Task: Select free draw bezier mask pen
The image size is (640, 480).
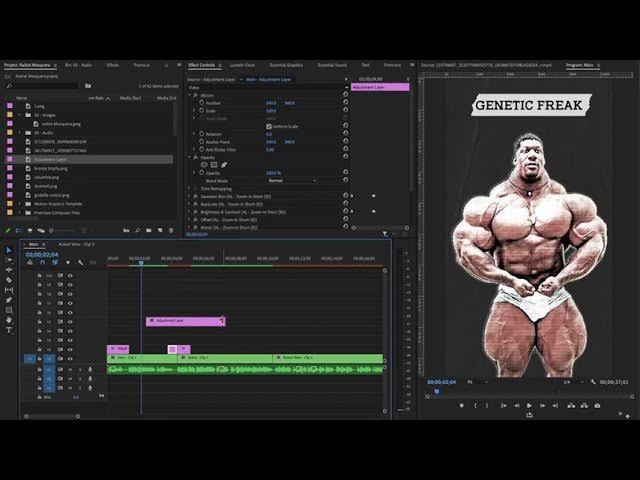Action: (224, 165)
